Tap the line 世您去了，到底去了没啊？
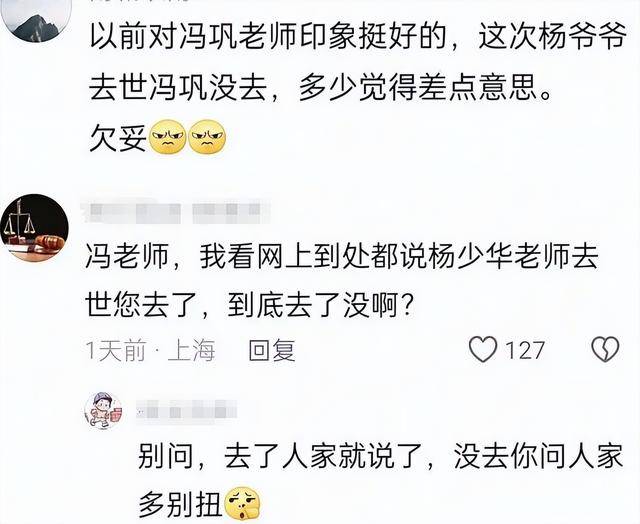640x524 pixels. point(248,305)
